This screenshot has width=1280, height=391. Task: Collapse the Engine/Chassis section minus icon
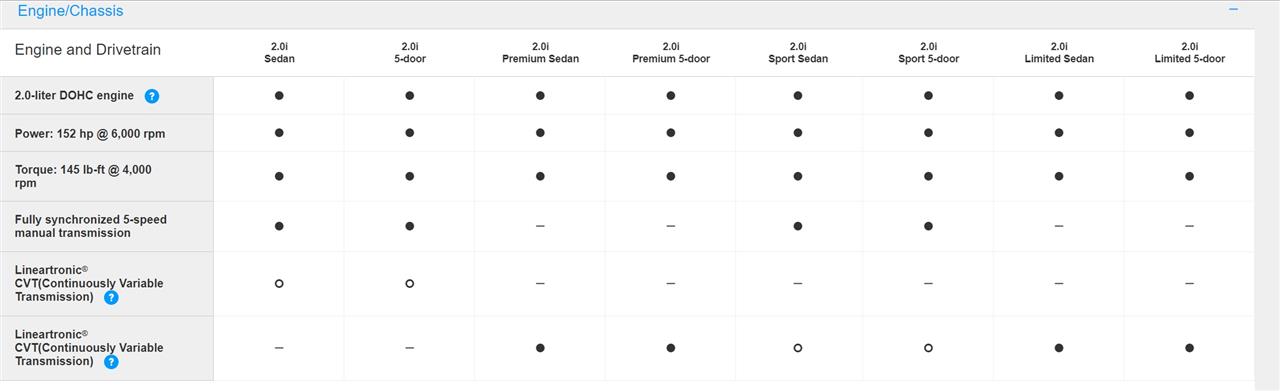pos(1233,9)
